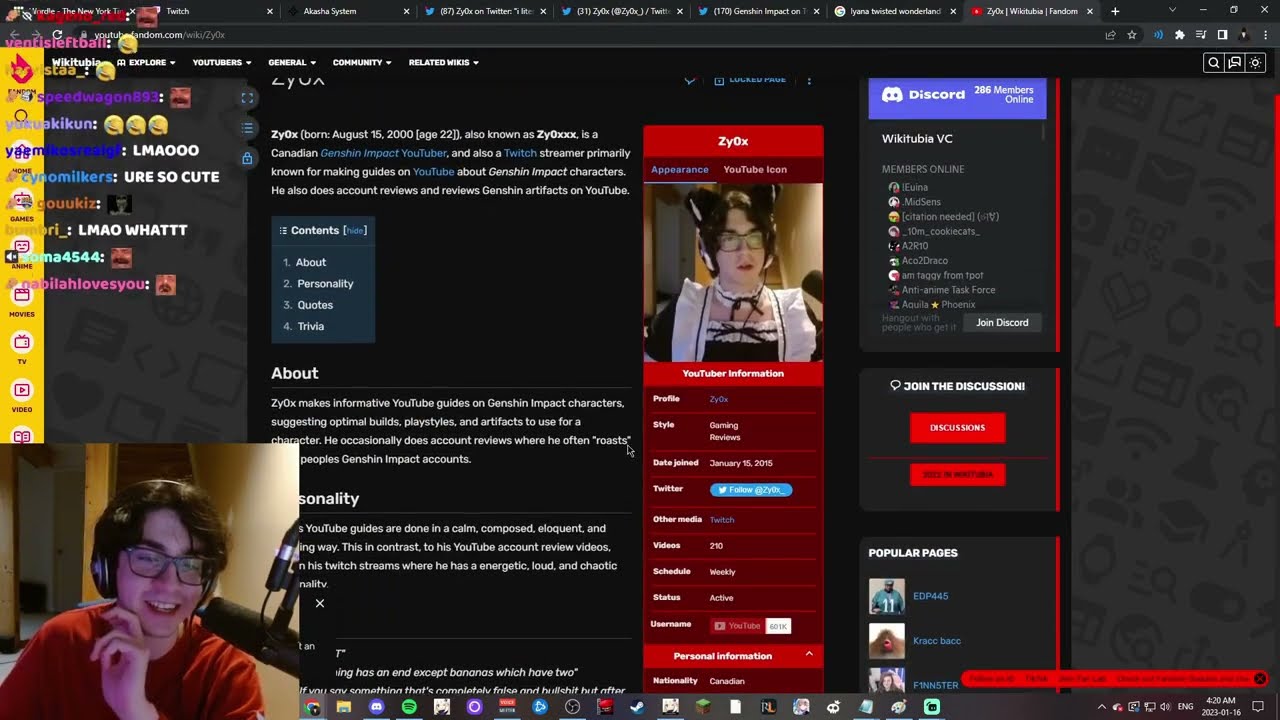The width and height of the screenshot is (1280, 720).
Task: Open Twitch link under Other media
Action: coord(722,520)
